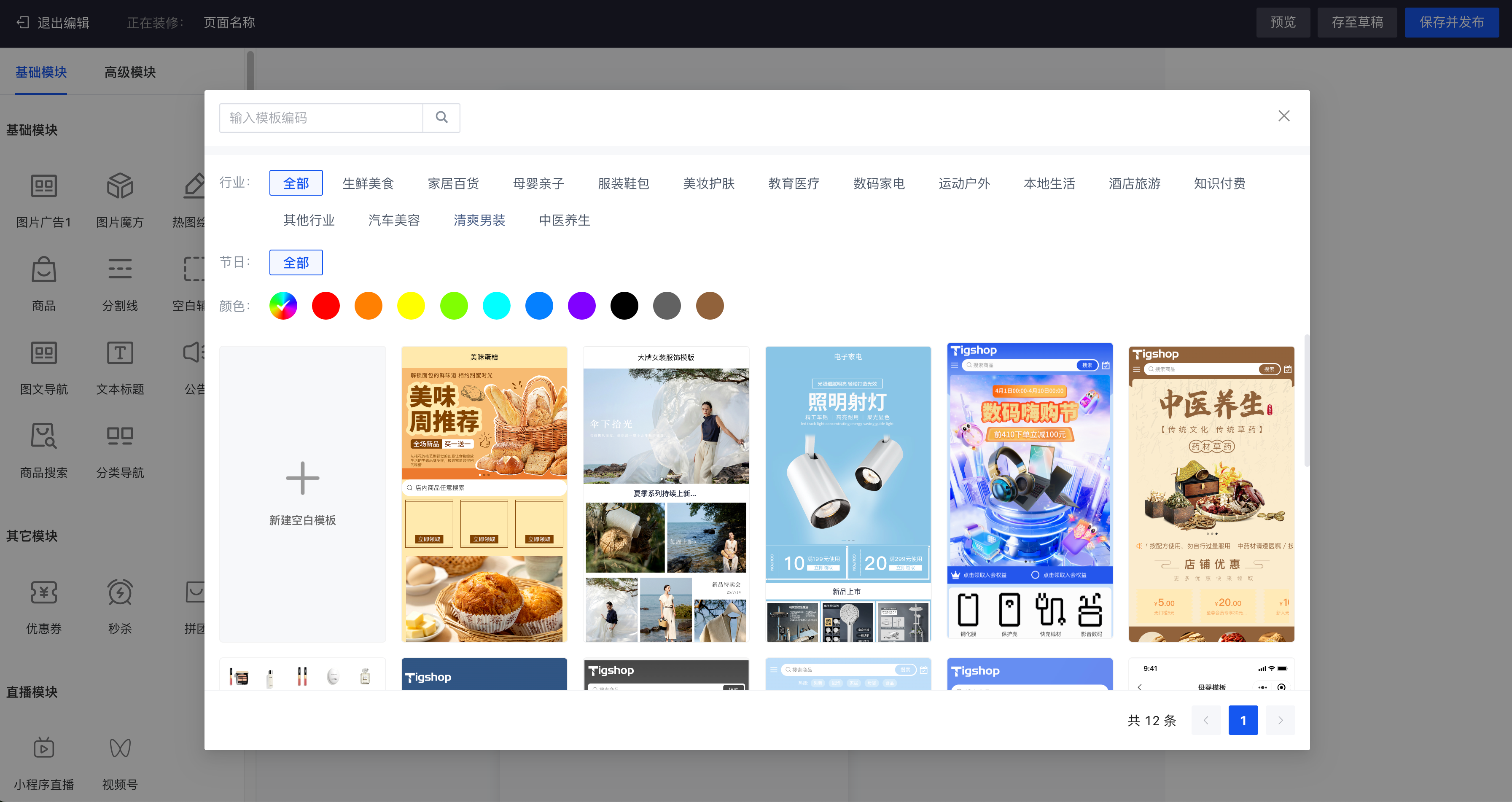Click the 输入模板编码 search field
1512x802 pixels.
coord(321,117)
